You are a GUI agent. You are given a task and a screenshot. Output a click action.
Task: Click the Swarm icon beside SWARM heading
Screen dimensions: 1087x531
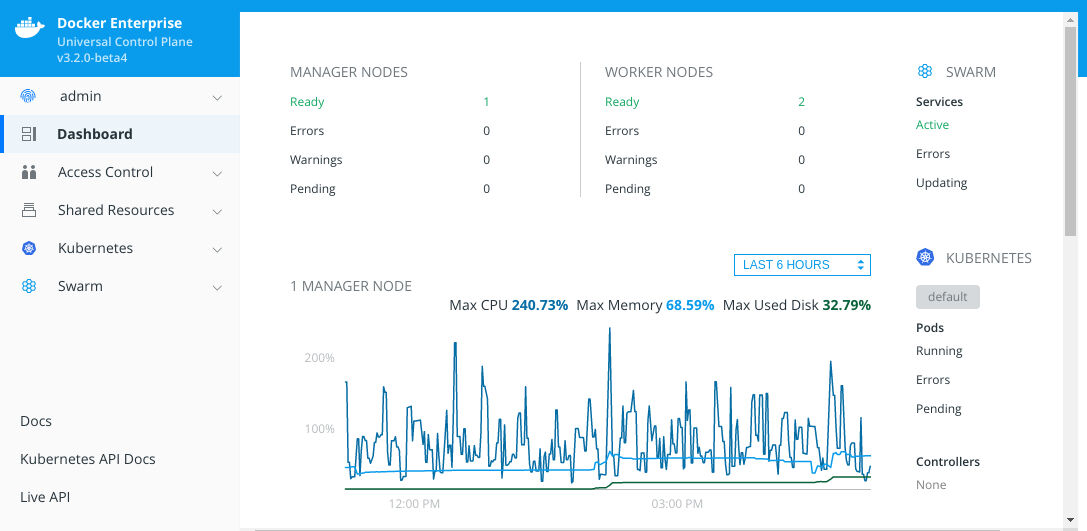point(925,71)
